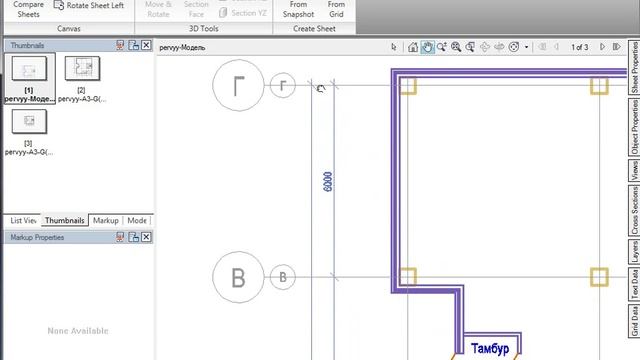This screenshot has width=640, height=360.
Task: Click the small В axis bubble
Action: pos(283,277)
